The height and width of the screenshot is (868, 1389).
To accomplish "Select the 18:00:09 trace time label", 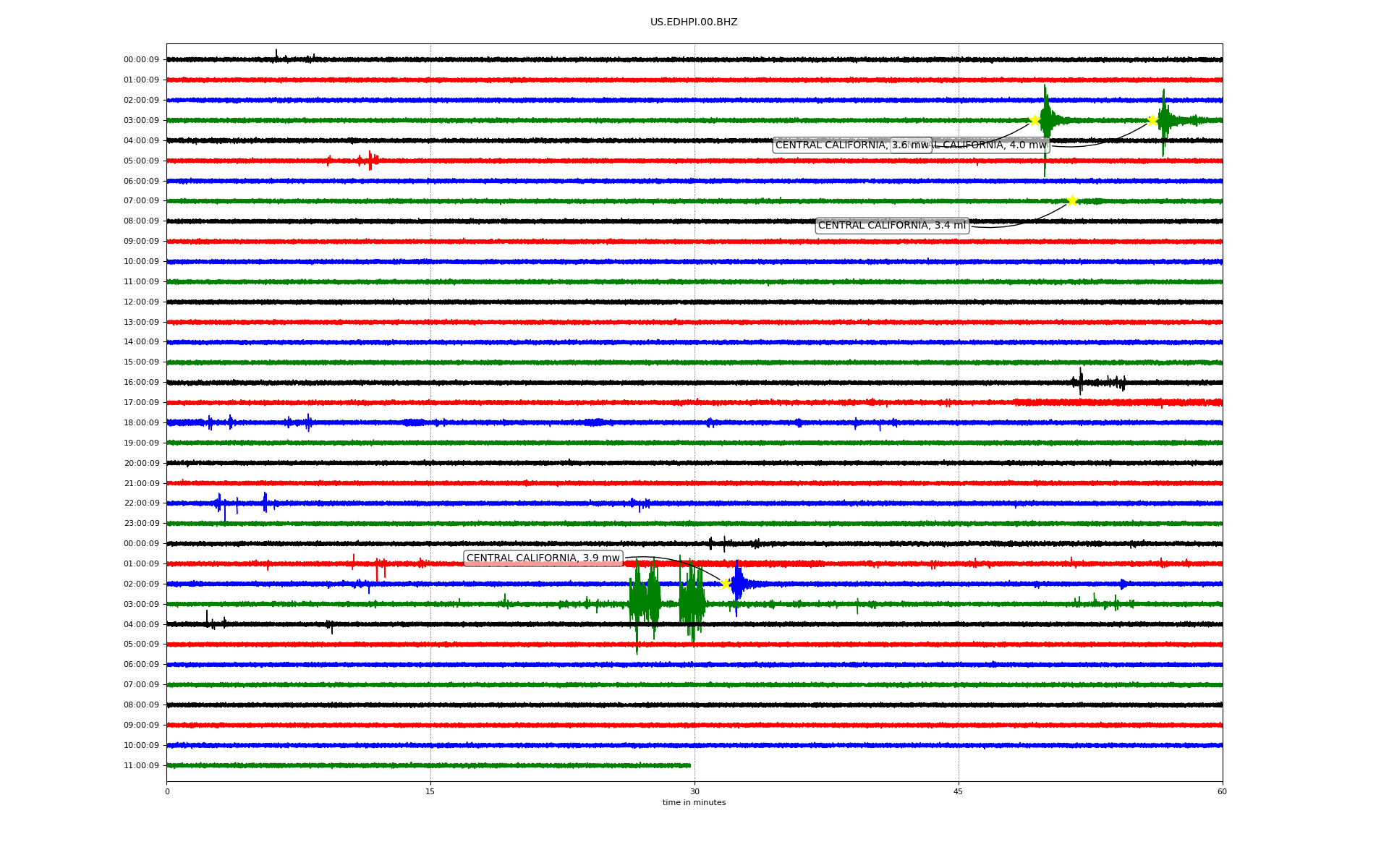I will tap(141, 422).
